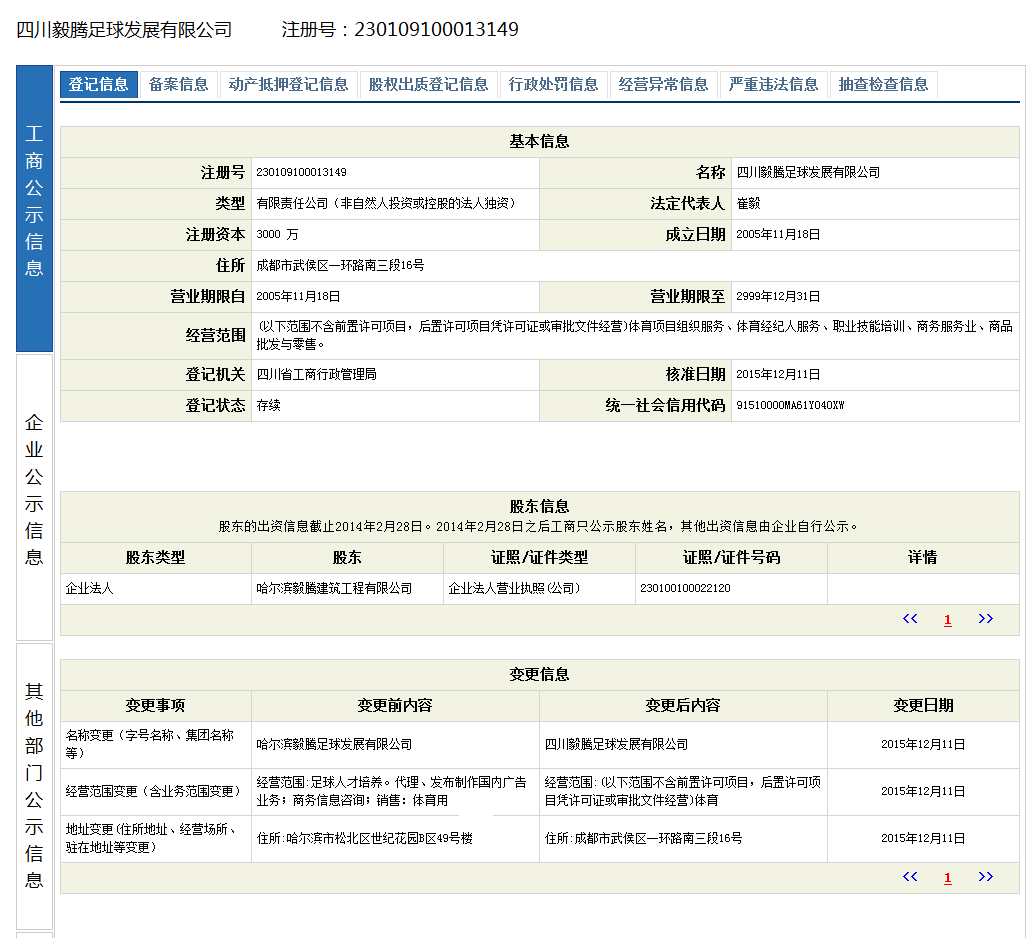Click former name 哈尔滨毅腾足球发展有限公司
This screenshot has height=938, width=1034.
tap(334, 744)
